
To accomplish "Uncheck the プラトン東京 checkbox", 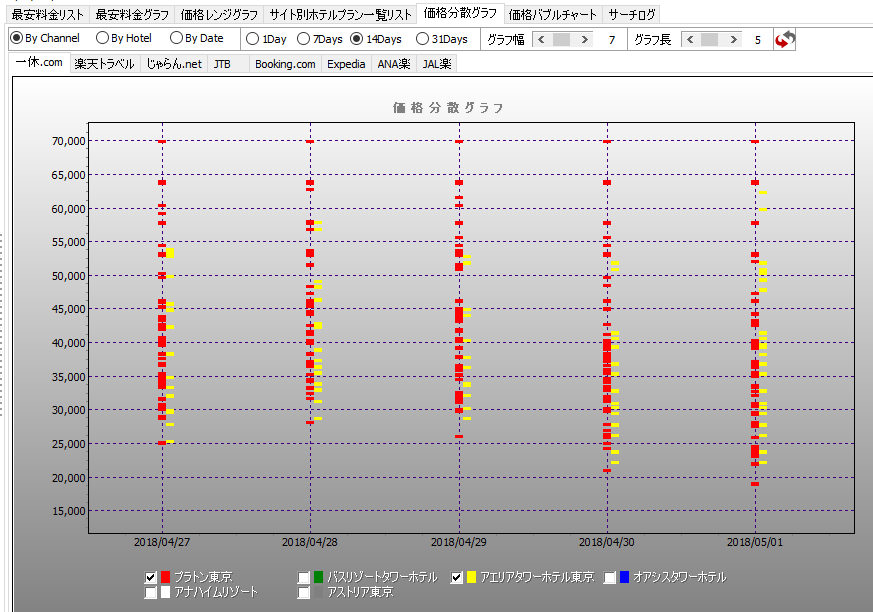I will click(x=151, y=578).
